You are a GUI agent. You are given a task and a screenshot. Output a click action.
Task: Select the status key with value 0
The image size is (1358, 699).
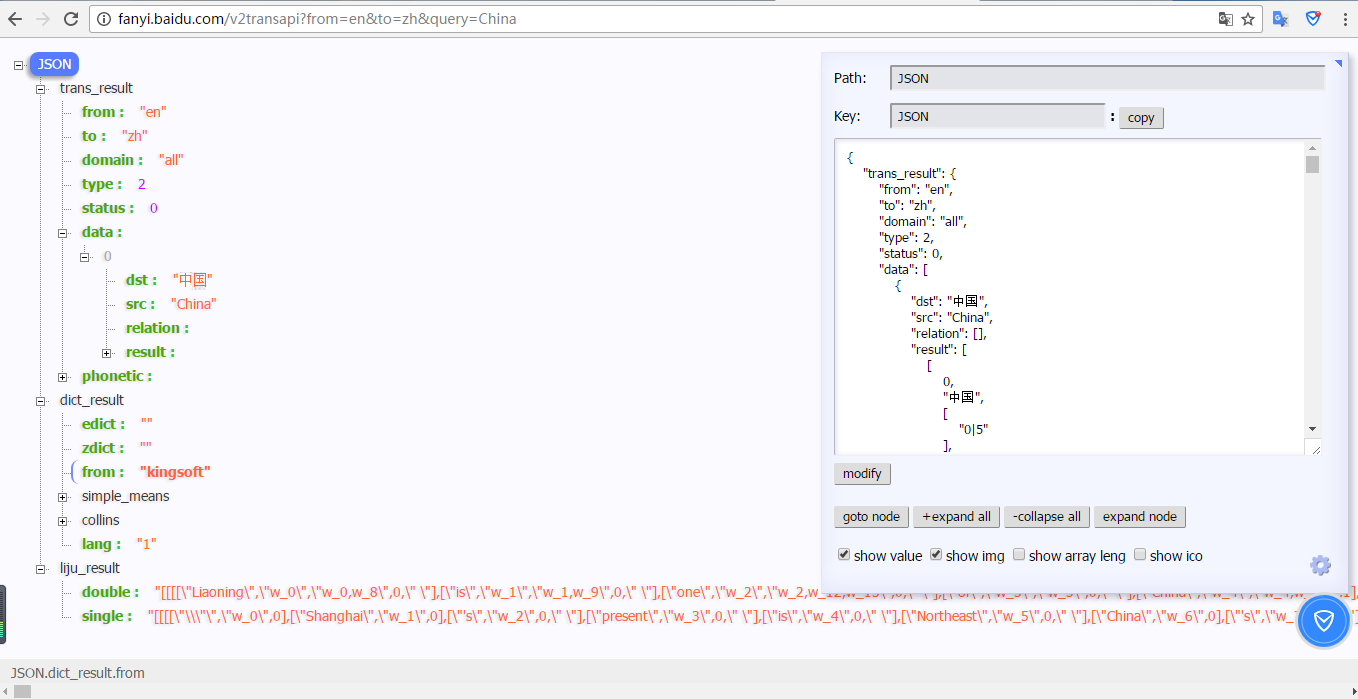108,208
